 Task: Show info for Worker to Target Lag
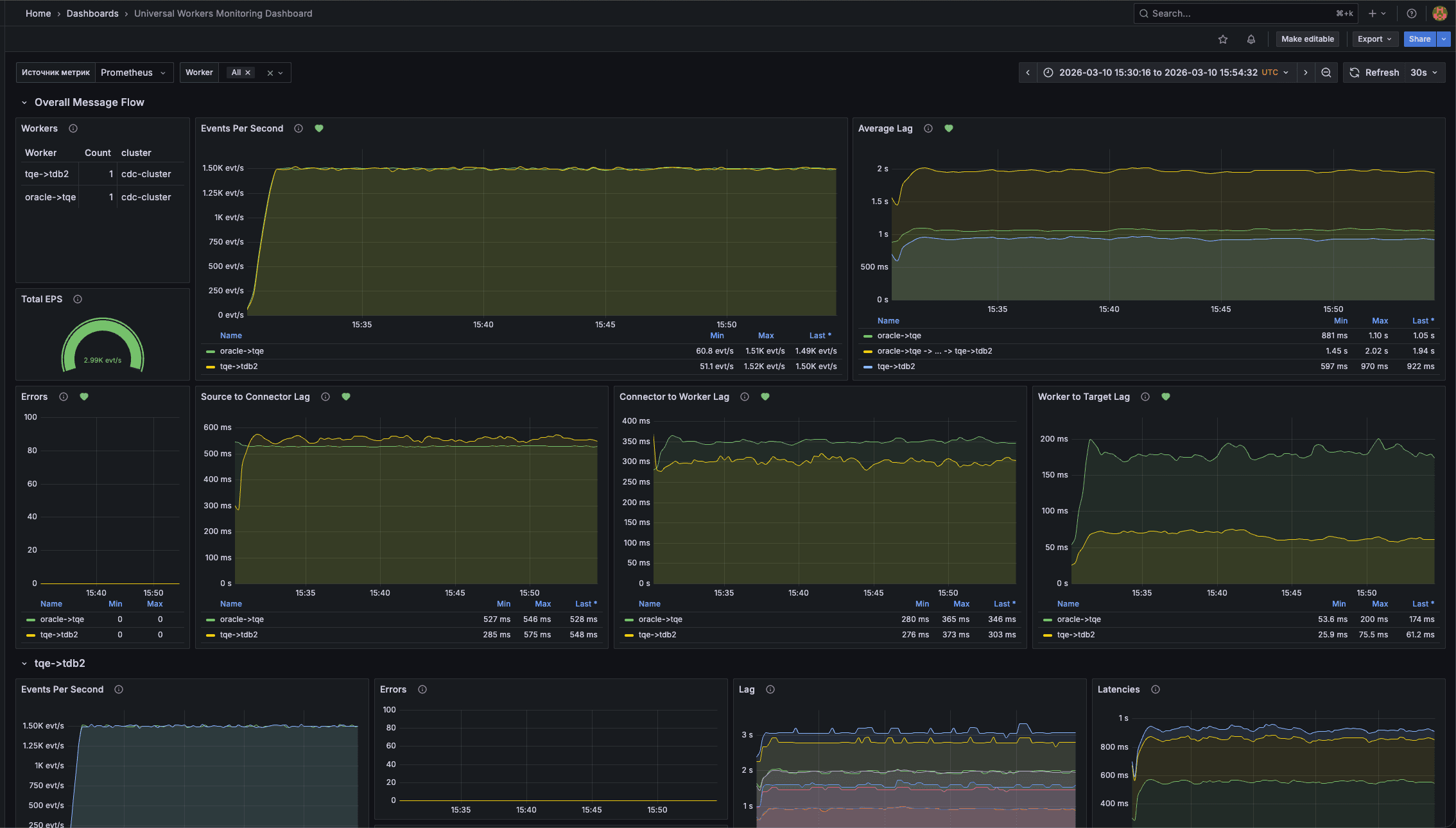(x=1145, y=397)
